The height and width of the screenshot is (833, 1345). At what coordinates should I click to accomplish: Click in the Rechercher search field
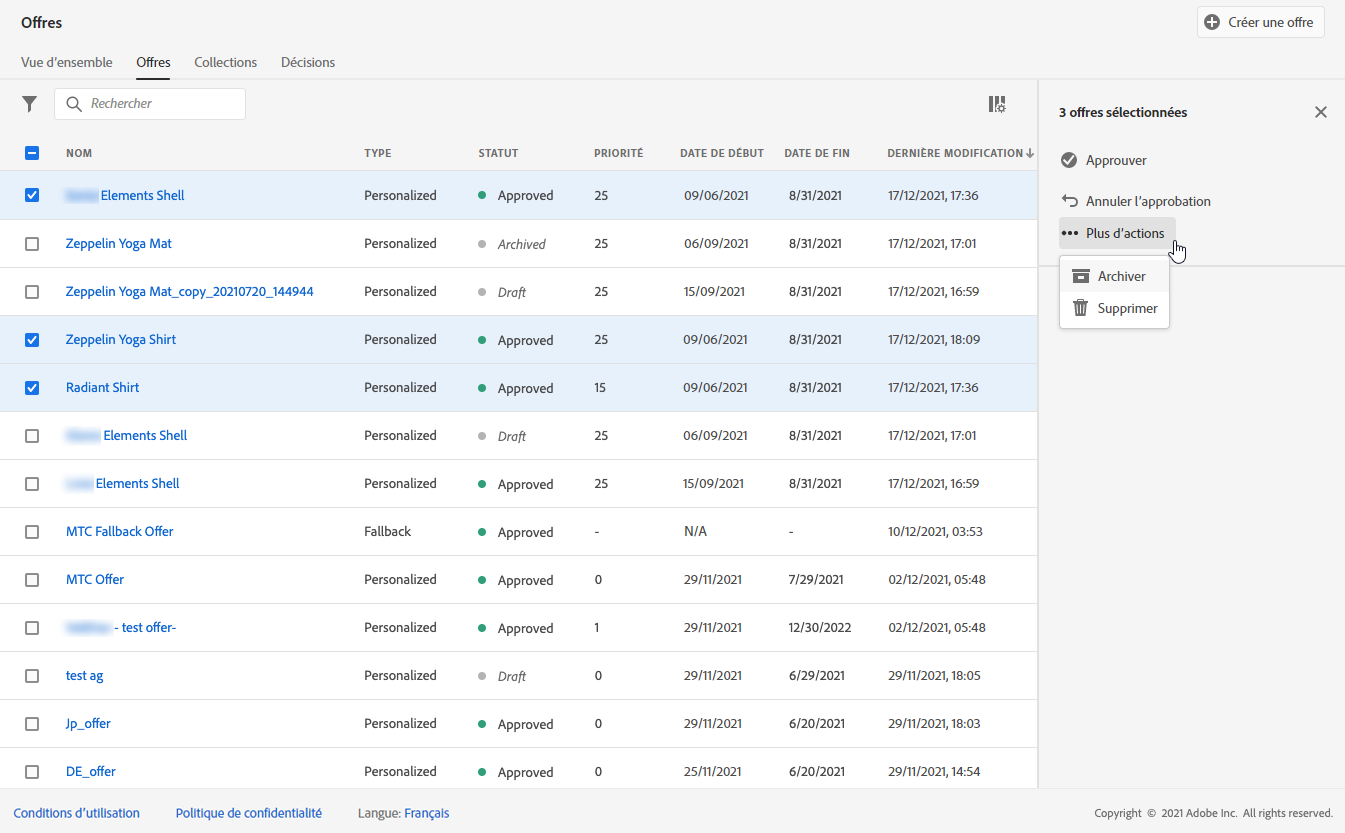[x=160, y=104]
